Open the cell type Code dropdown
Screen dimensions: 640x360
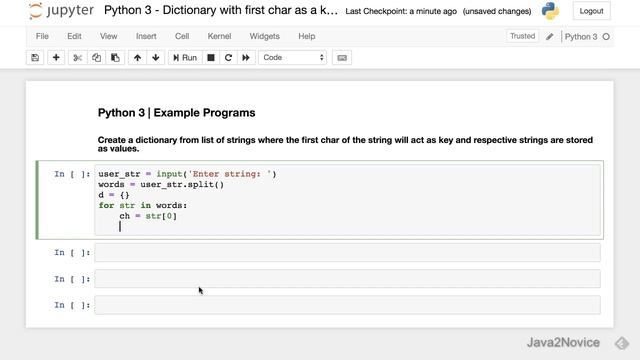[293, 58]
